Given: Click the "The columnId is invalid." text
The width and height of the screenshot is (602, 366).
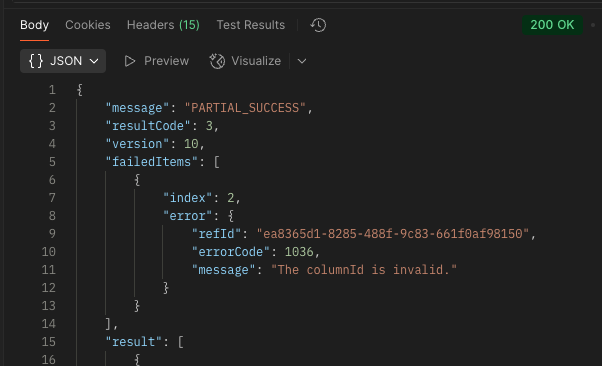Looking at the screenshot, I should 364,270.
